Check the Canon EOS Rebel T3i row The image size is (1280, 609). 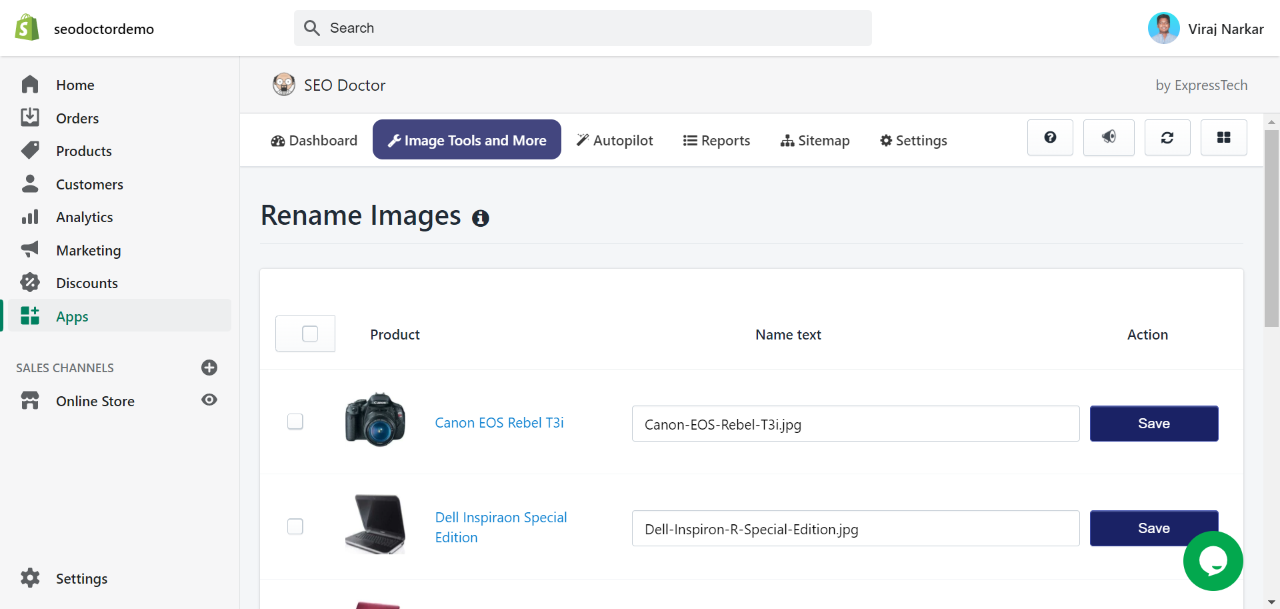(x=295, y=422)
